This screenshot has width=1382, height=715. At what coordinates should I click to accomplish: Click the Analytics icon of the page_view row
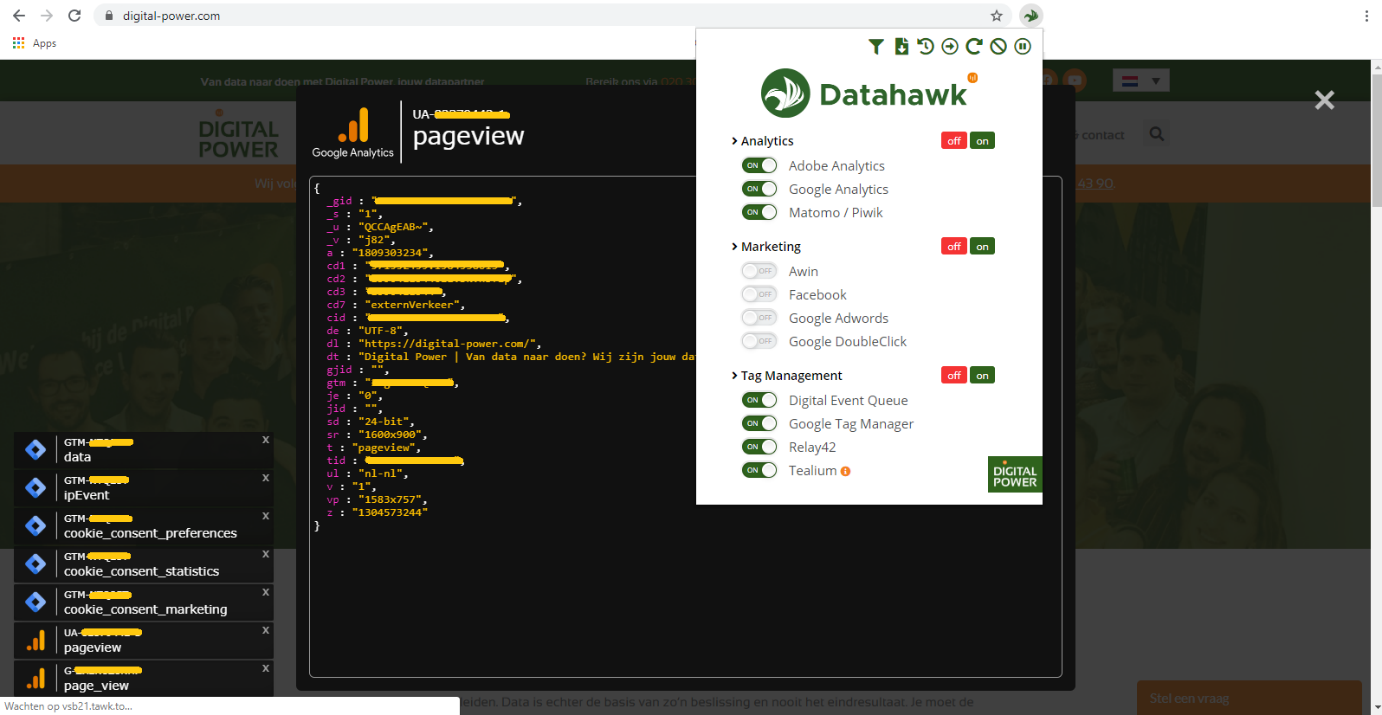[x=35, y=678]
